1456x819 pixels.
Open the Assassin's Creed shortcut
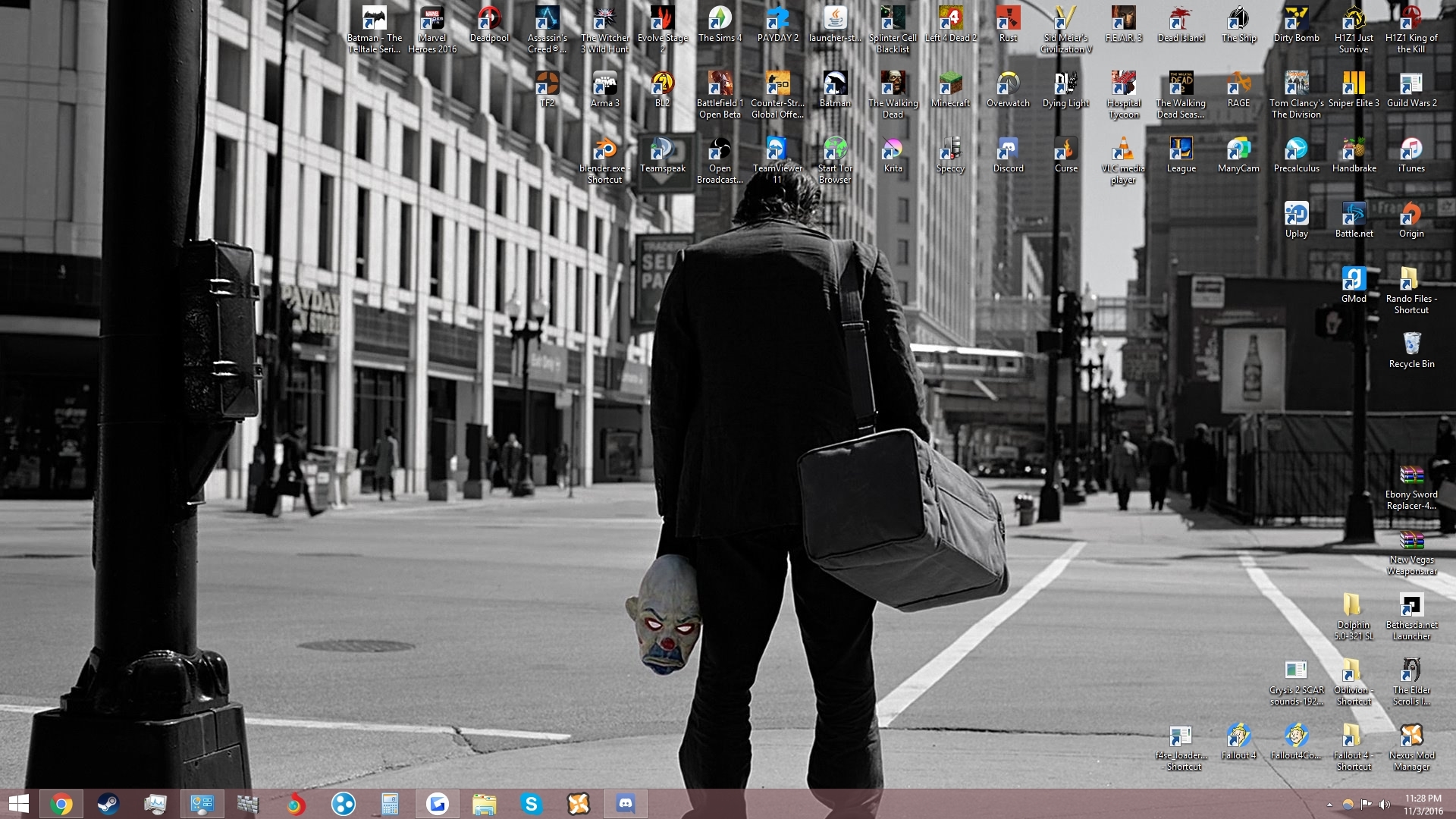click(547, 30)
